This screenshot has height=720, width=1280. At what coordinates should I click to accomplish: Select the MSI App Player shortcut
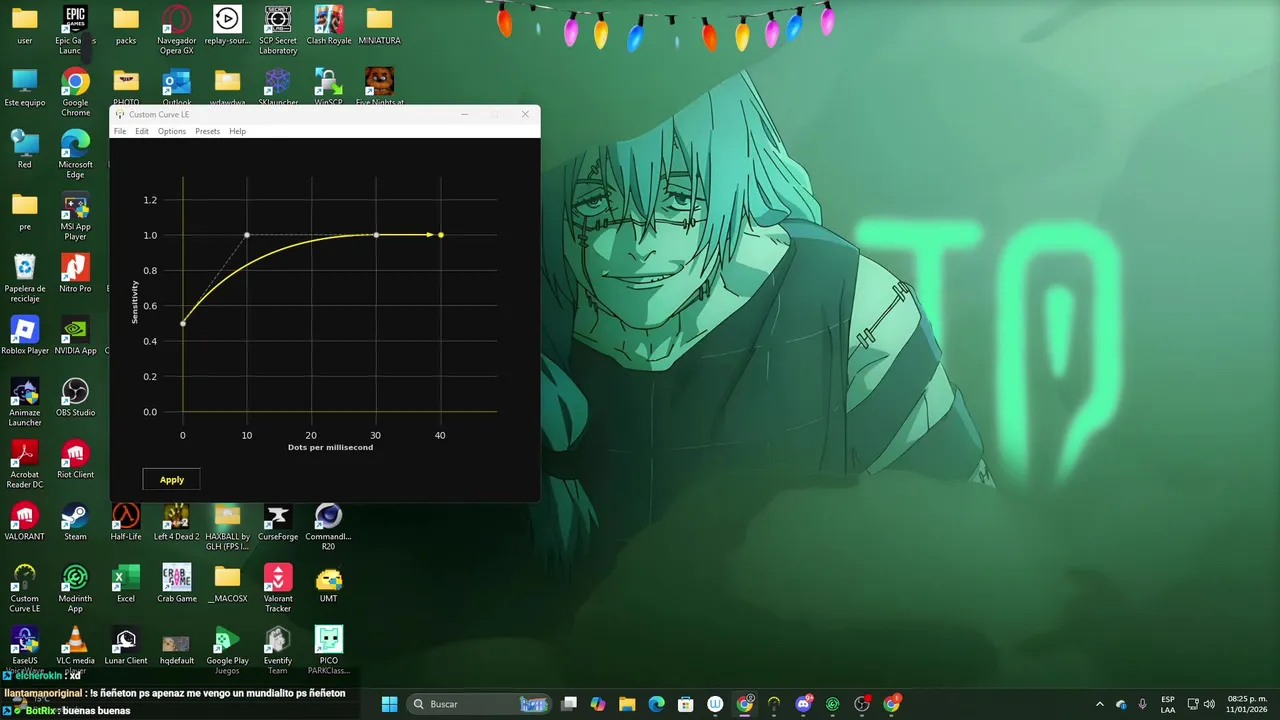click(x=75, y=216)
